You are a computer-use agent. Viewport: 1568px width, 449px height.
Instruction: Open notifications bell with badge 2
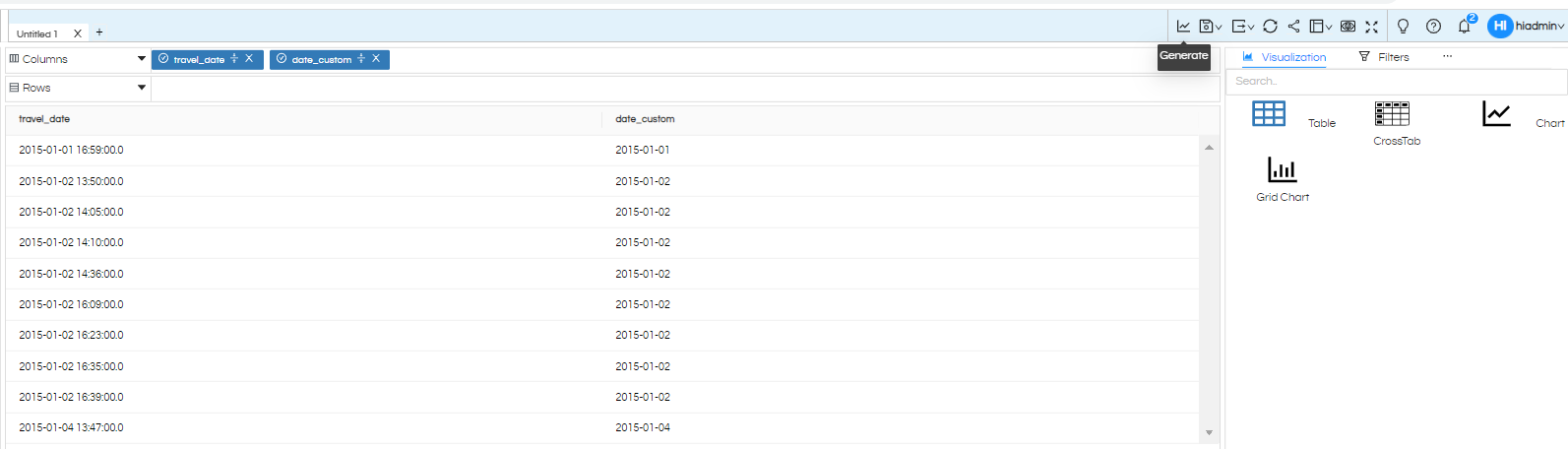click(1465, 26)
